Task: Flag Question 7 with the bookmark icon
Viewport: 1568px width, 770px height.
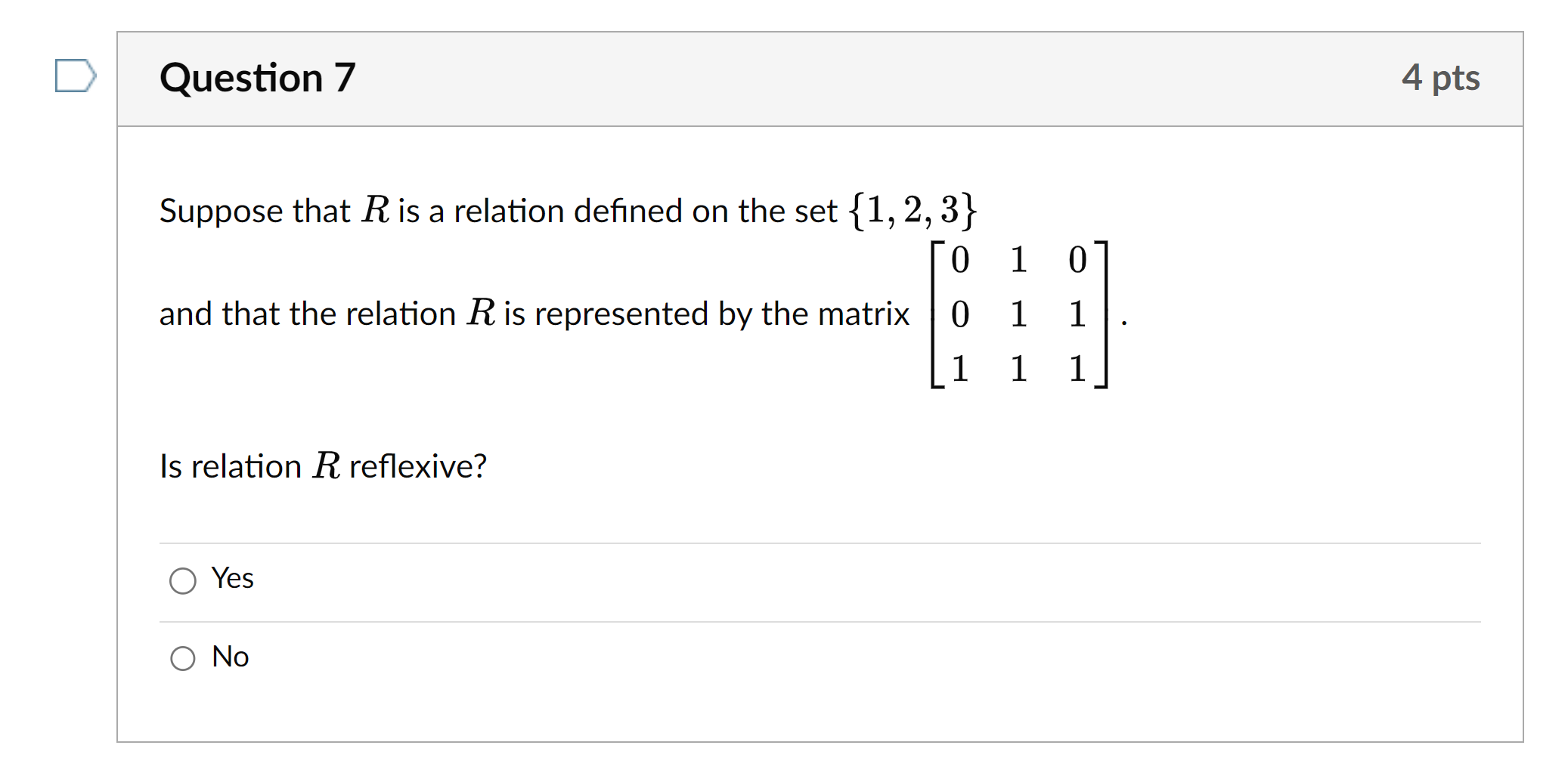Action: point(76,76)
